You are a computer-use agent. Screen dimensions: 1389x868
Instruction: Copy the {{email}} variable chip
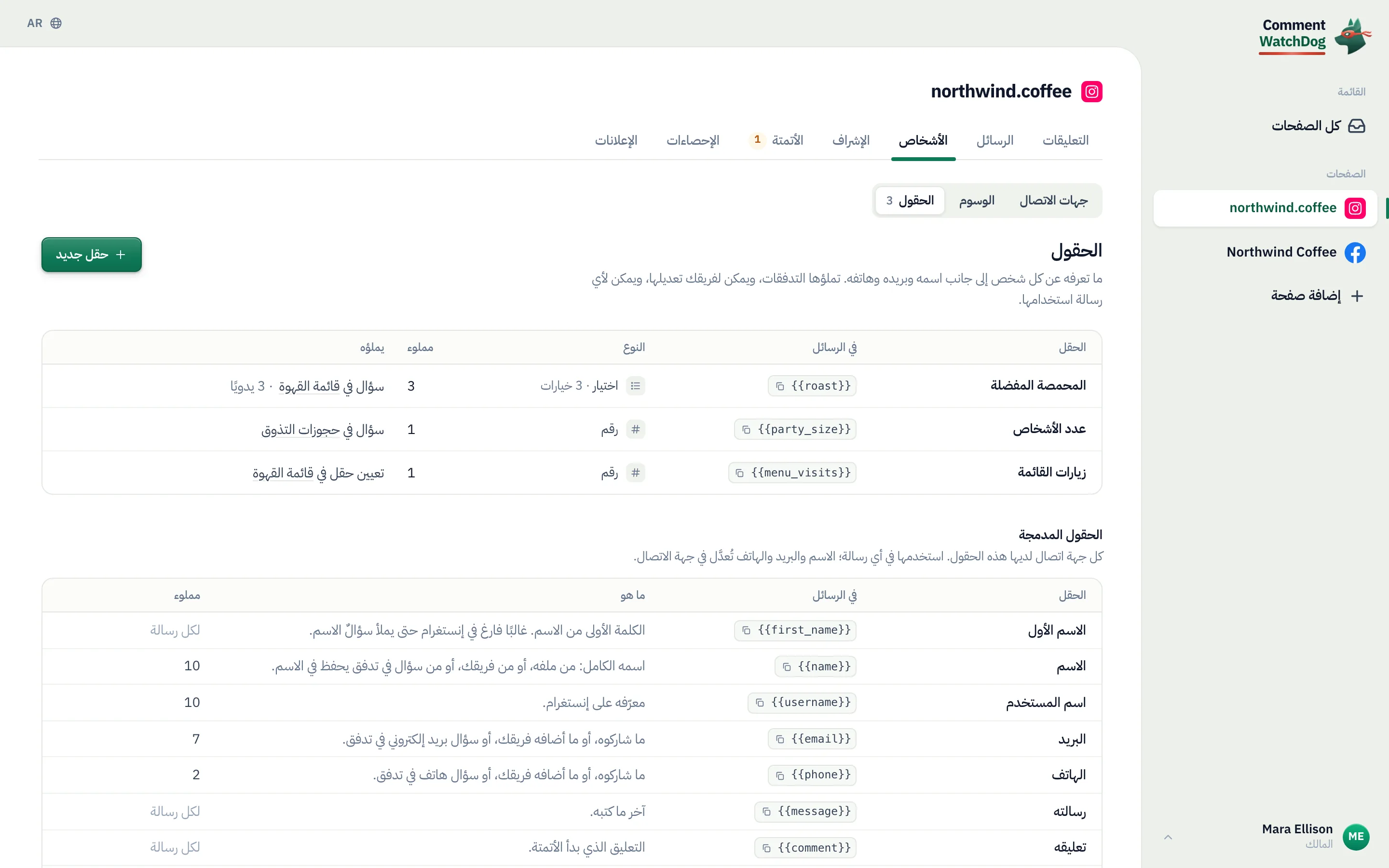[x=812, y=739]
